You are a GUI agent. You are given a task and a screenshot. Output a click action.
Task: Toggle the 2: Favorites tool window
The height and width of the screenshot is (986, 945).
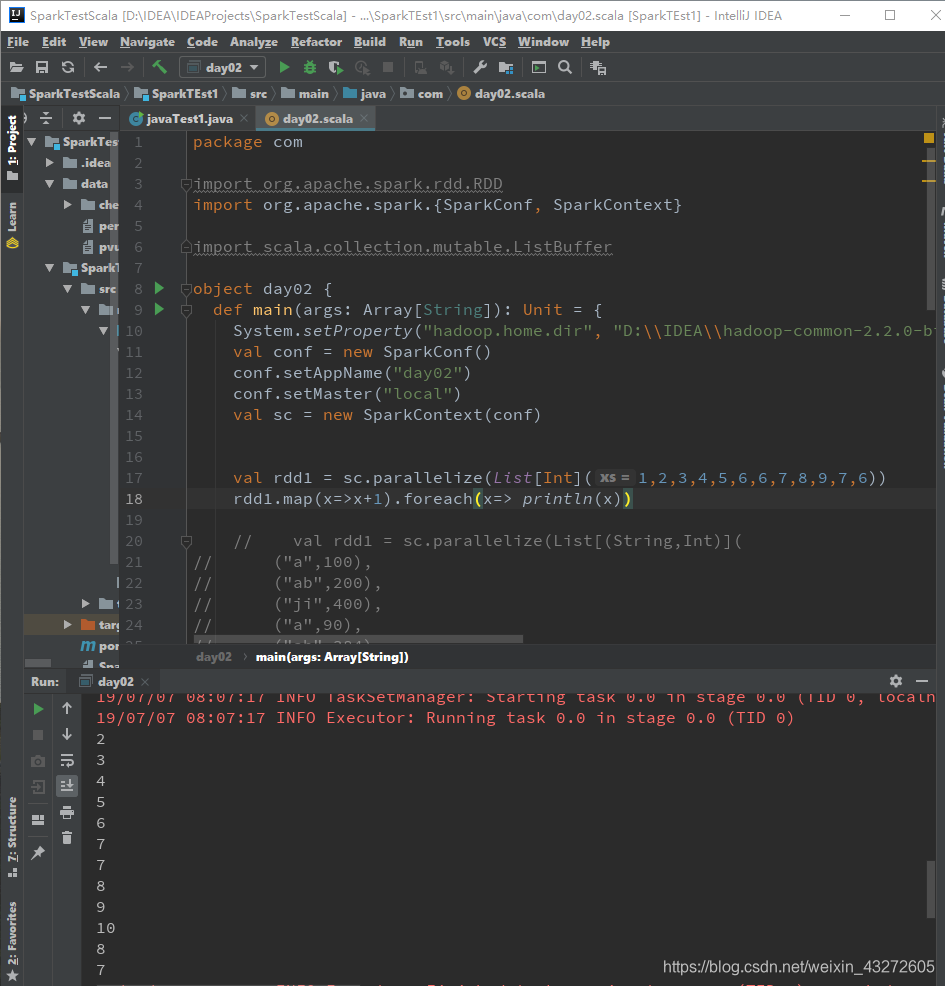pyautogui.click(x=12, y=941)
